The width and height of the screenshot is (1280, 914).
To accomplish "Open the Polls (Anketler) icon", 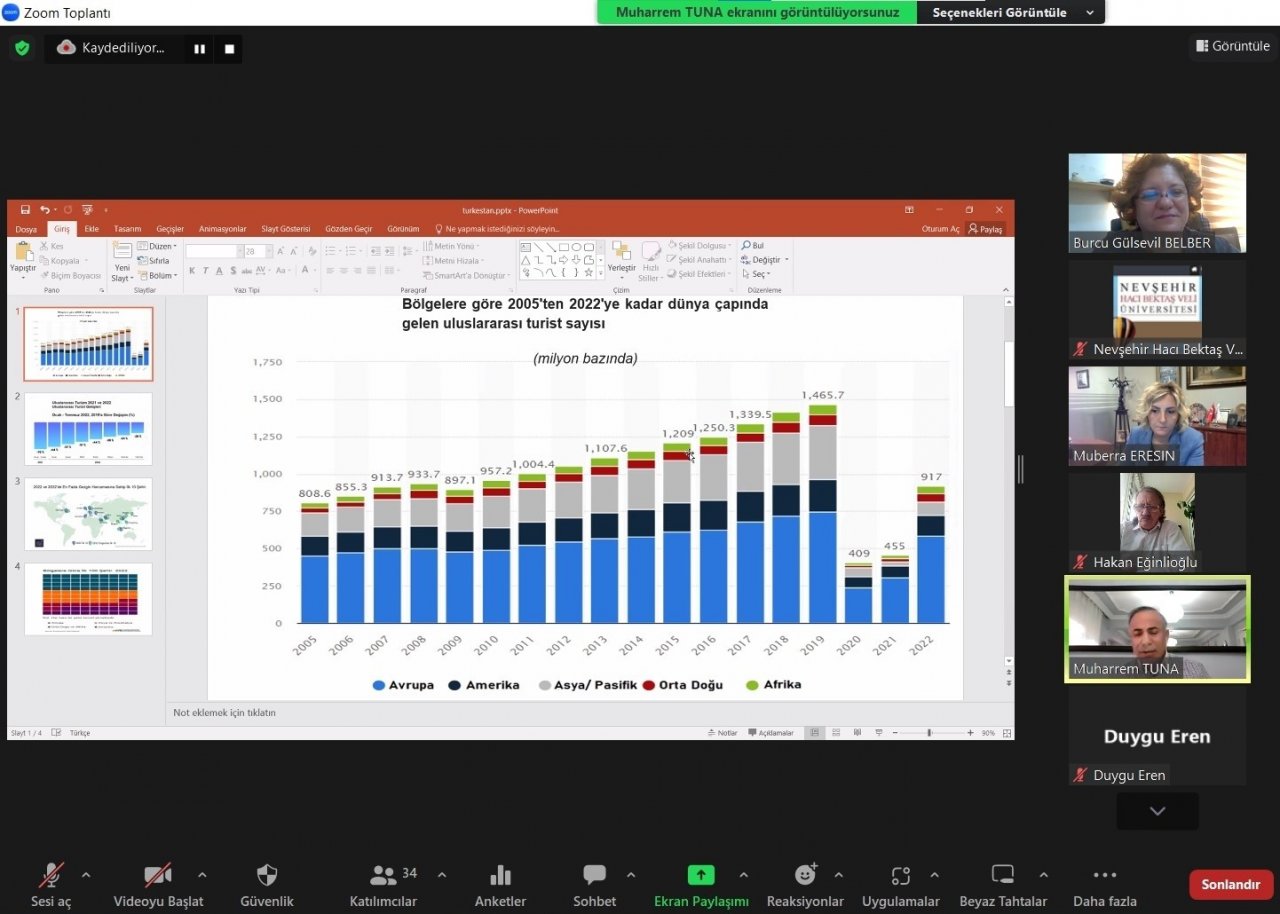I will [x=500, y=877].
